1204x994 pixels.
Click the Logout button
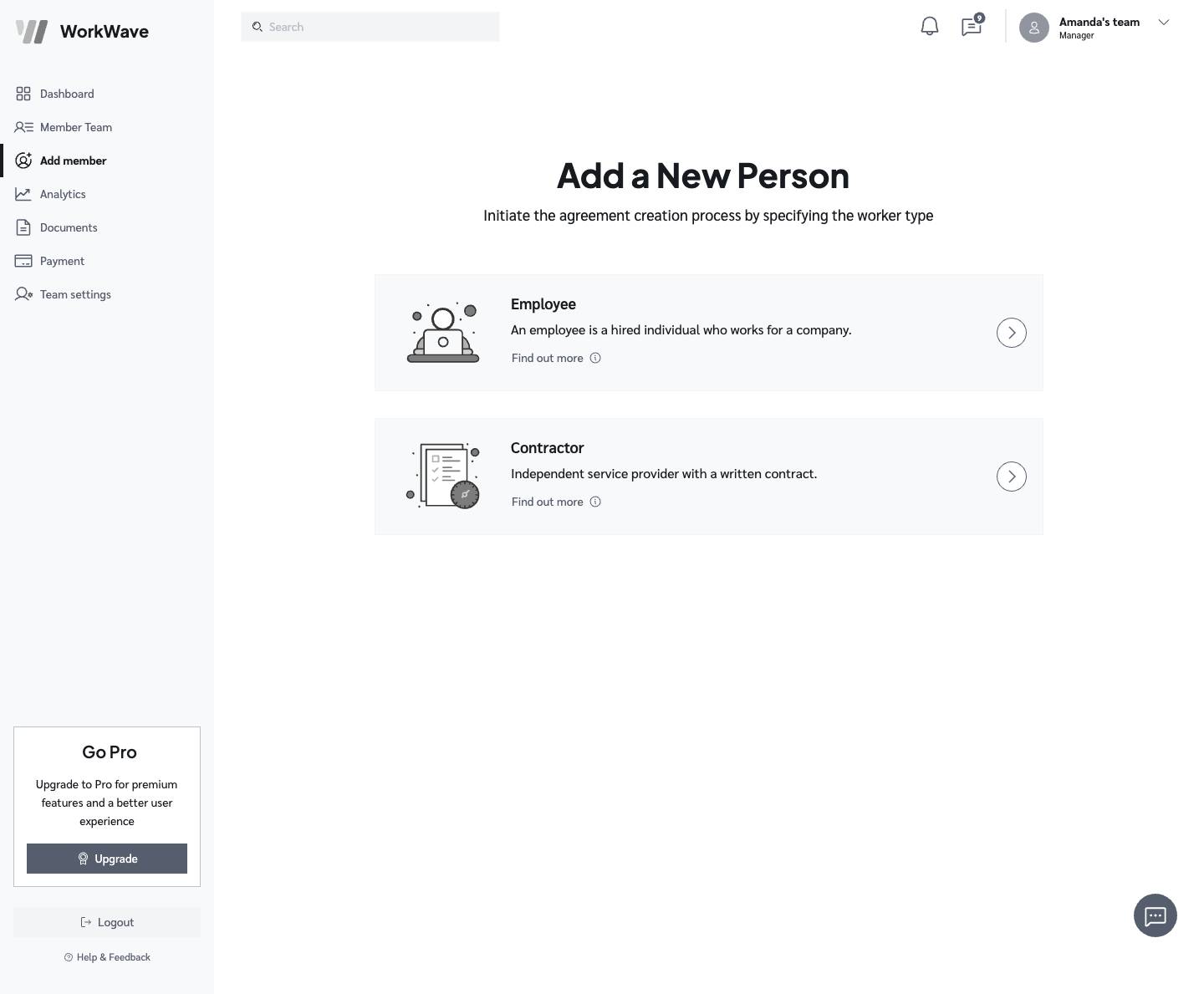107,922
